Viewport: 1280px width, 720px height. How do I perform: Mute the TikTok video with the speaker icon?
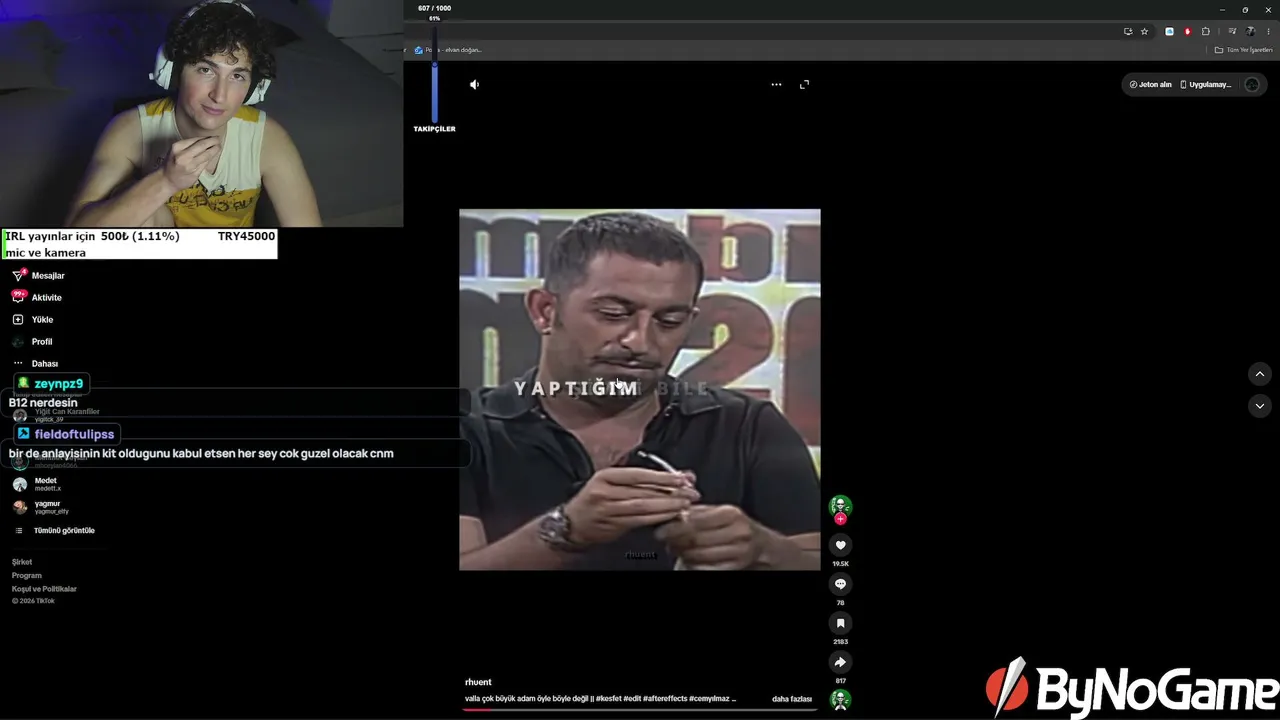click(x=474, y=85)
